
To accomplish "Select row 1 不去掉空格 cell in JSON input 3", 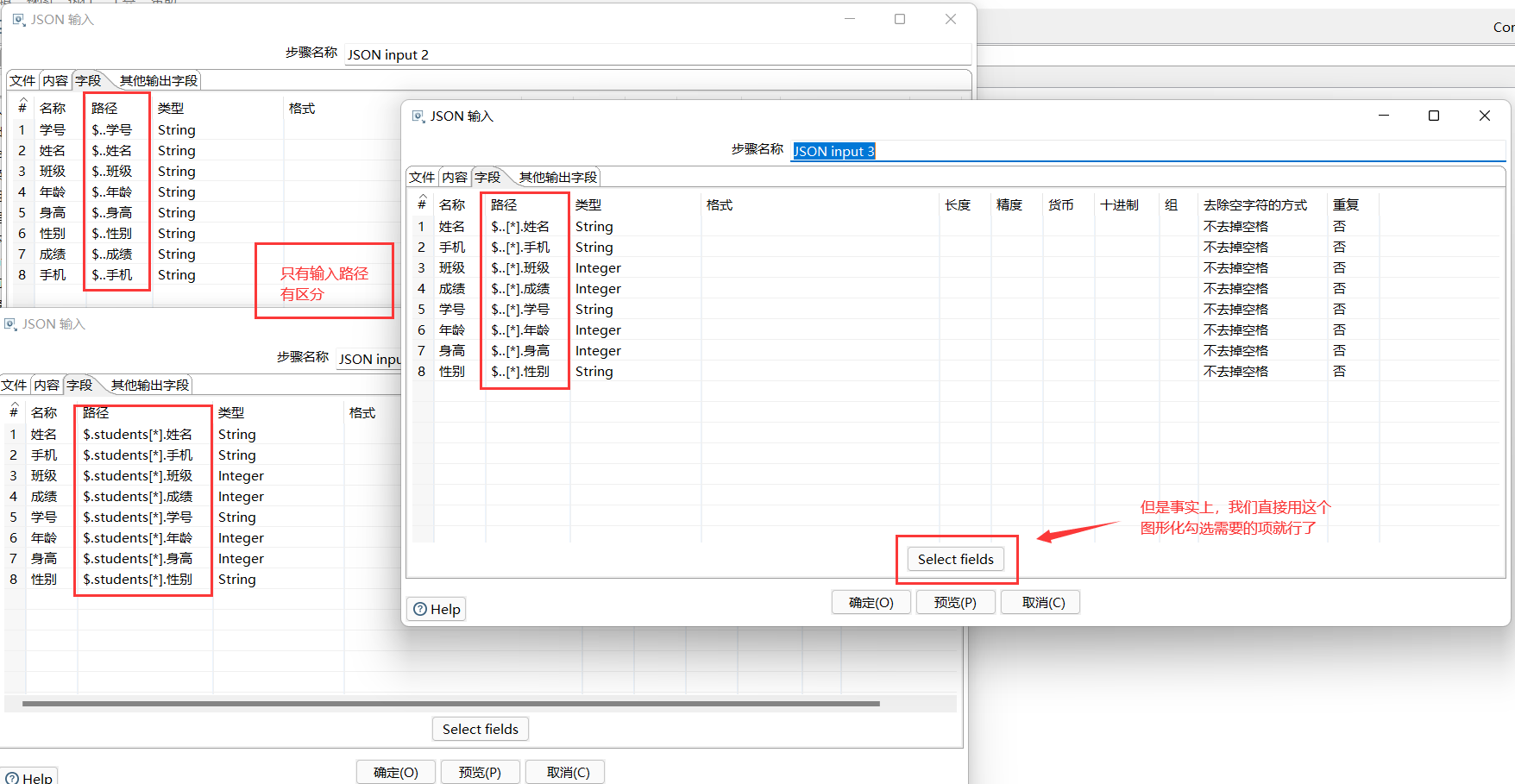I will click(1262, 226).
